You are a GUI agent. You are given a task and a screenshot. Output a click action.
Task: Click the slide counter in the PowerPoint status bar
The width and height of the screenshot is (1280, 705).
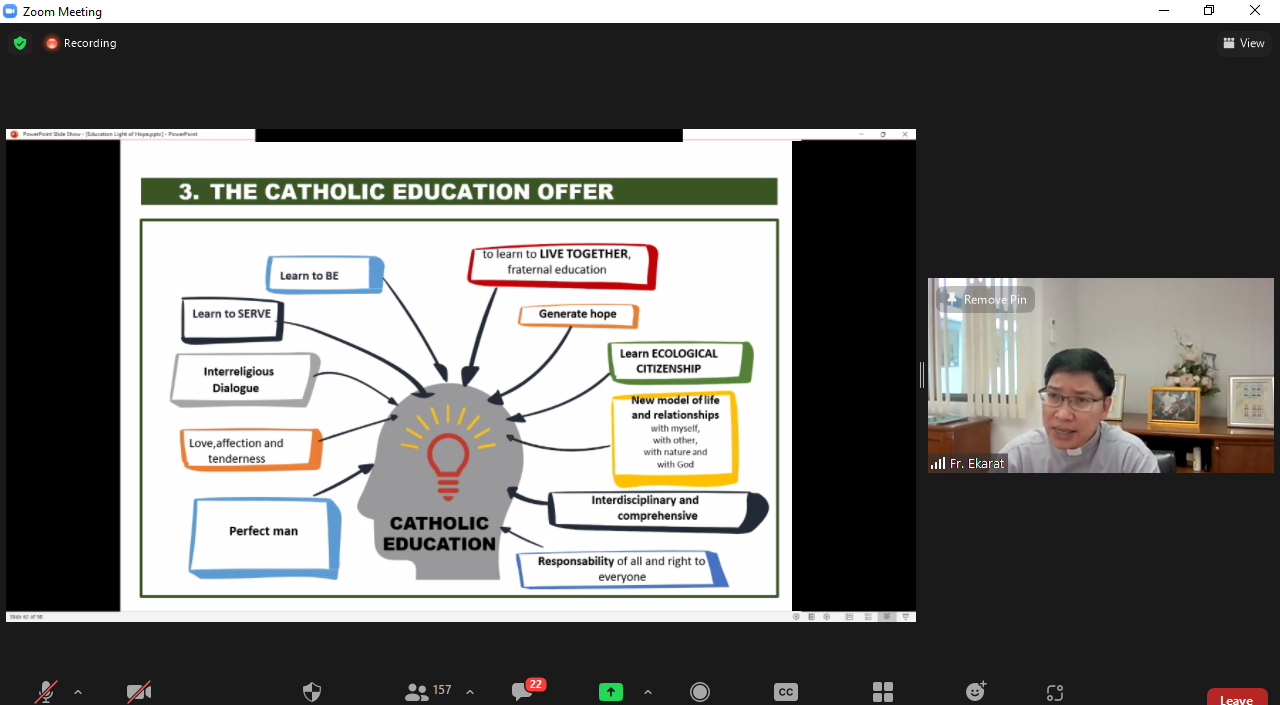tap(27, 617)
